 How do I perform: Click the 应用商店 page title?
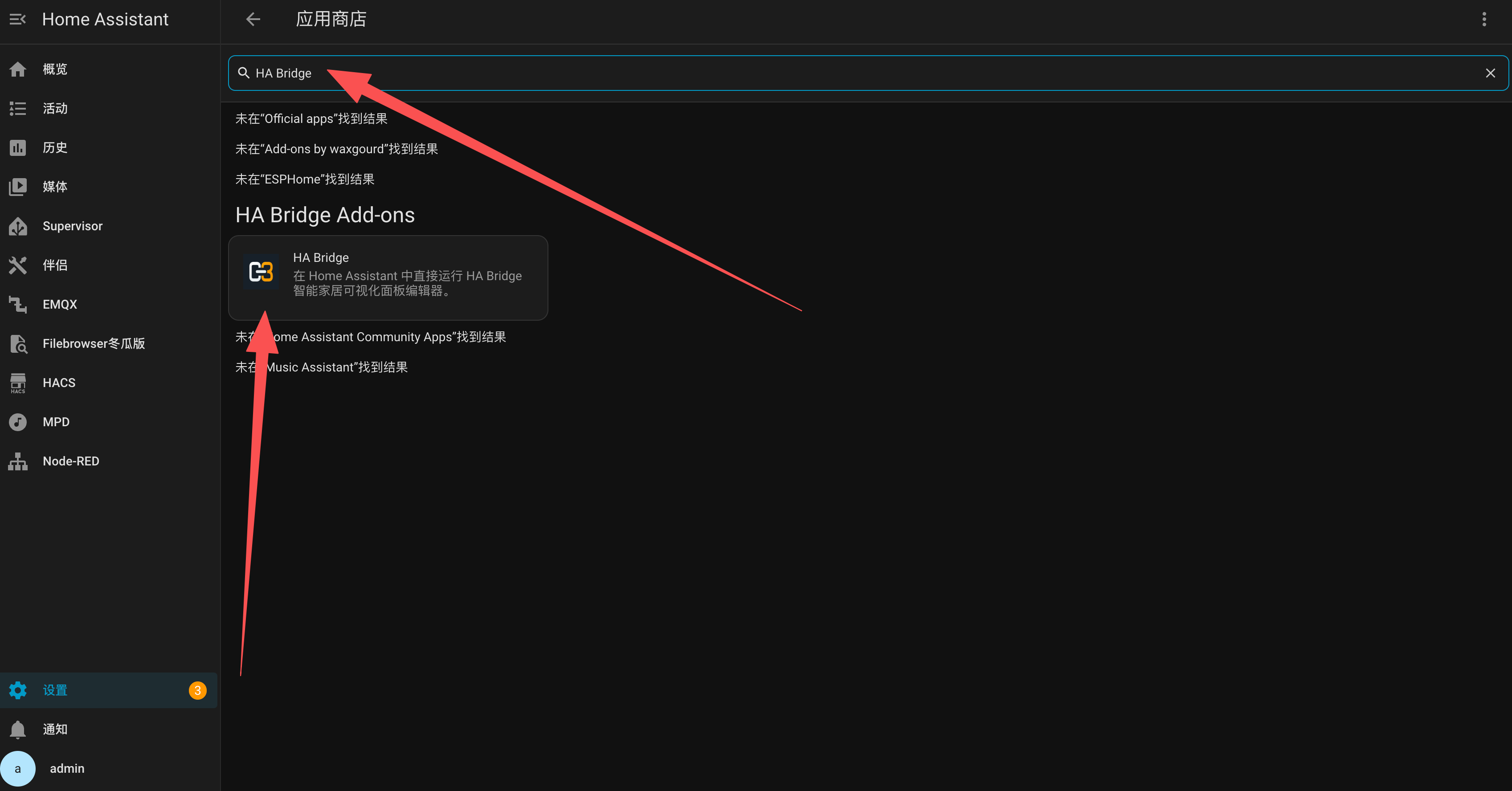tap(331, 19)
